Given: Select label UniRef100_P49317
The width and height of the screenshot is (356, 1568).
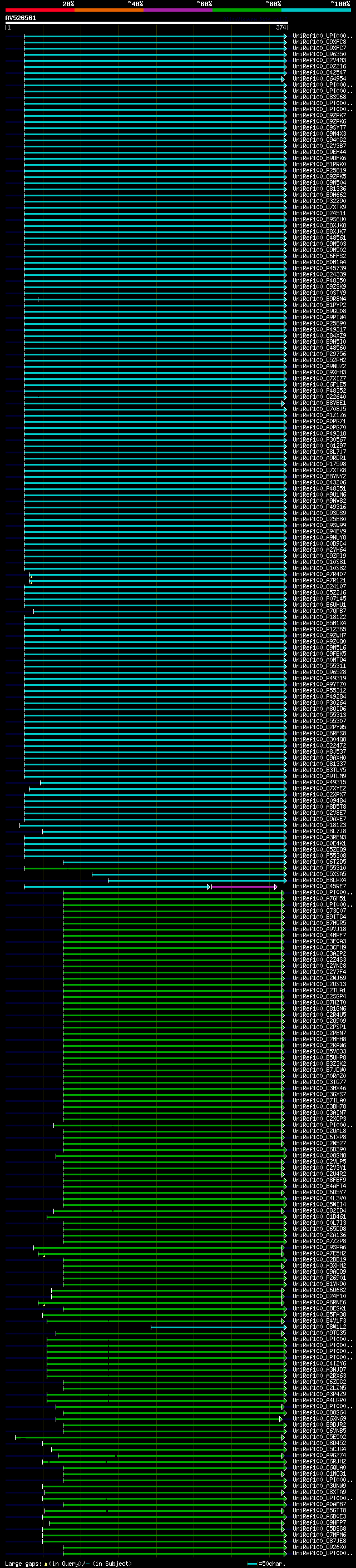Looking at the screenshot, I should (x=319, y=329).
